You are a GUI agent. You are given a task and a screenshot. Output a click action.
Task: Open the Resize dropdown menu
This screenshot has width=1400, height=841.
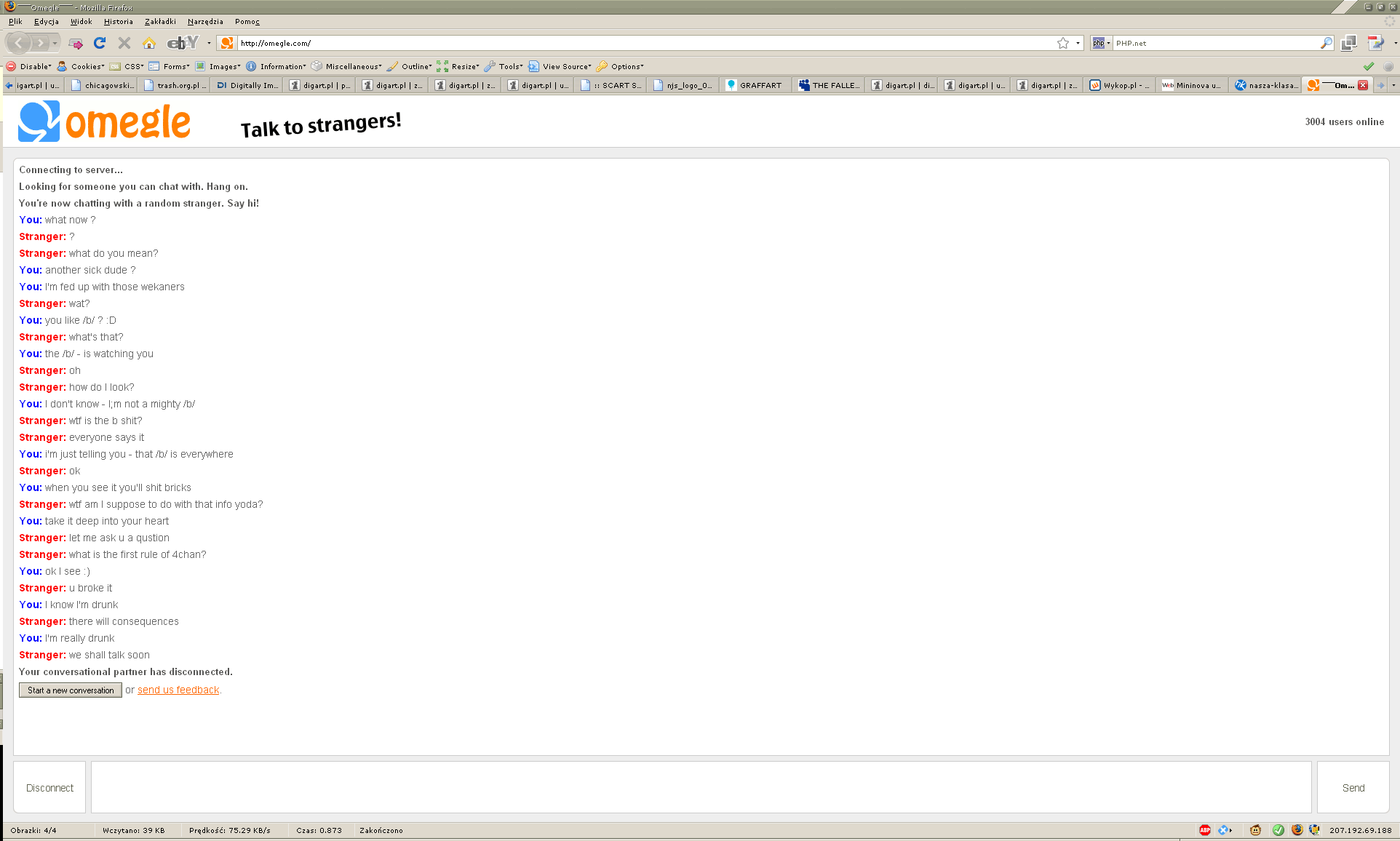(458, 66)
